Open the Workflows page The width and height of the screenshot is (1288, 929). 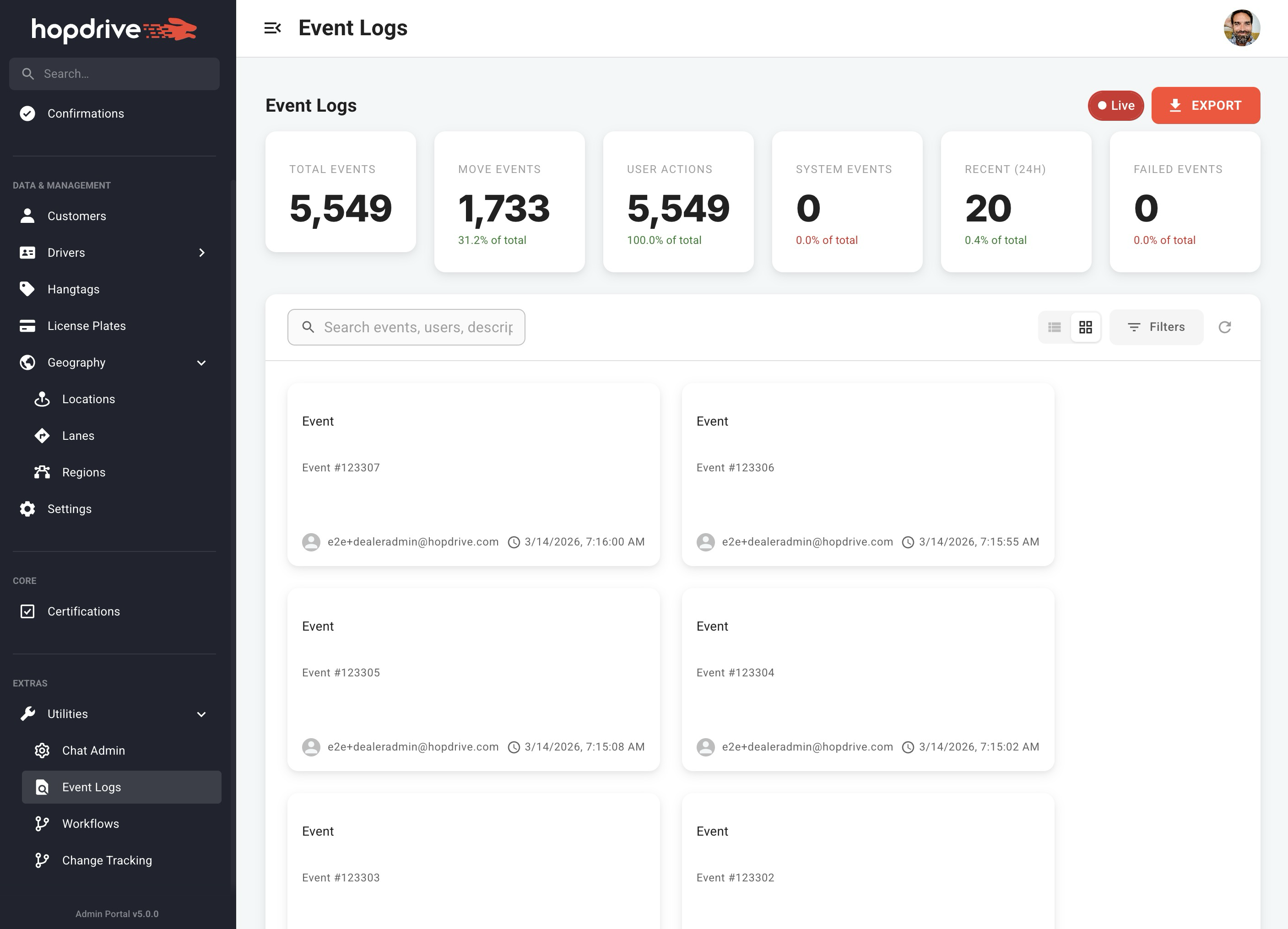(x=90, y=823)
